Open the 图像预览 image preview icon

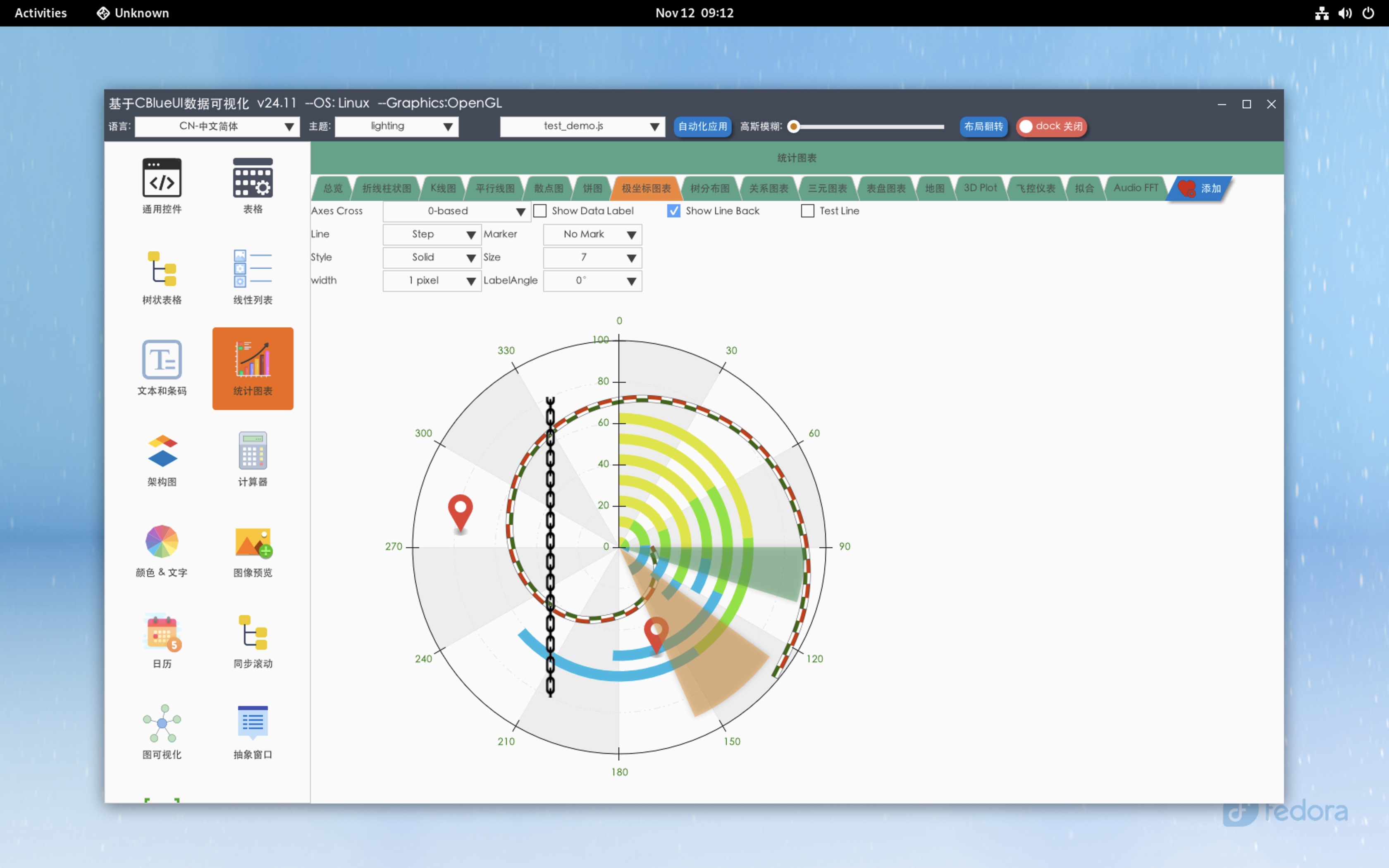253,542
